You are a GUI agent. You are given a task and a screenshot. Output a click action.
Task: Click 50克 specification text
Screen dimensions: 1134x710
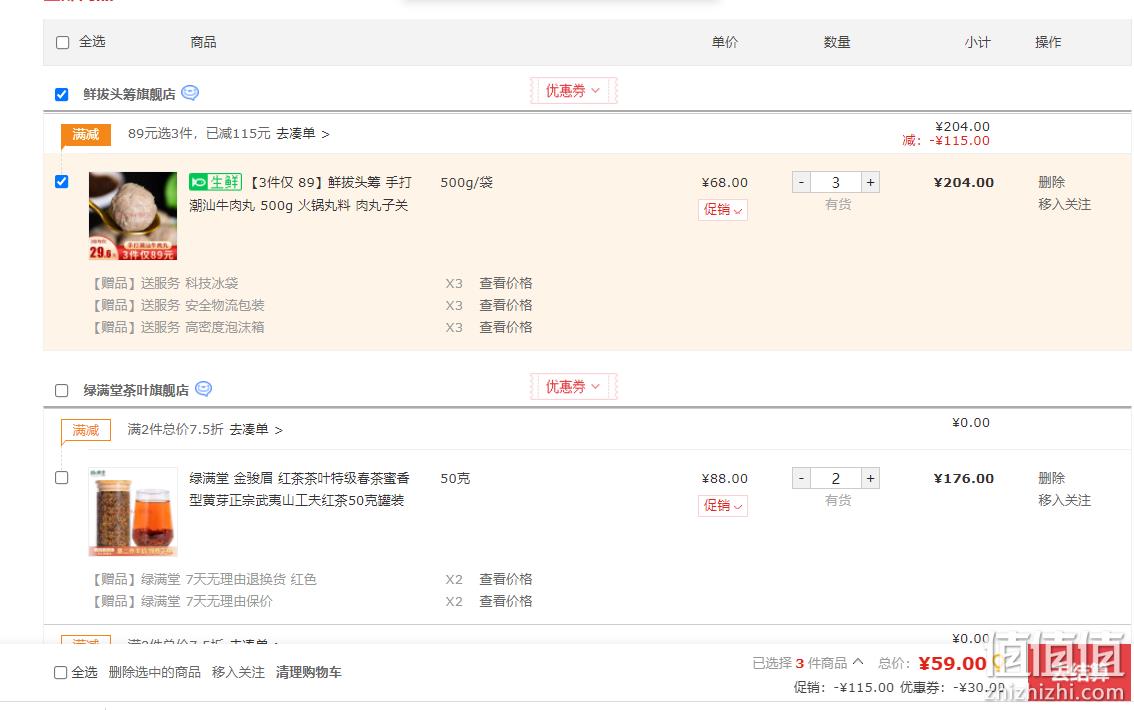click(x=455, y=479)
